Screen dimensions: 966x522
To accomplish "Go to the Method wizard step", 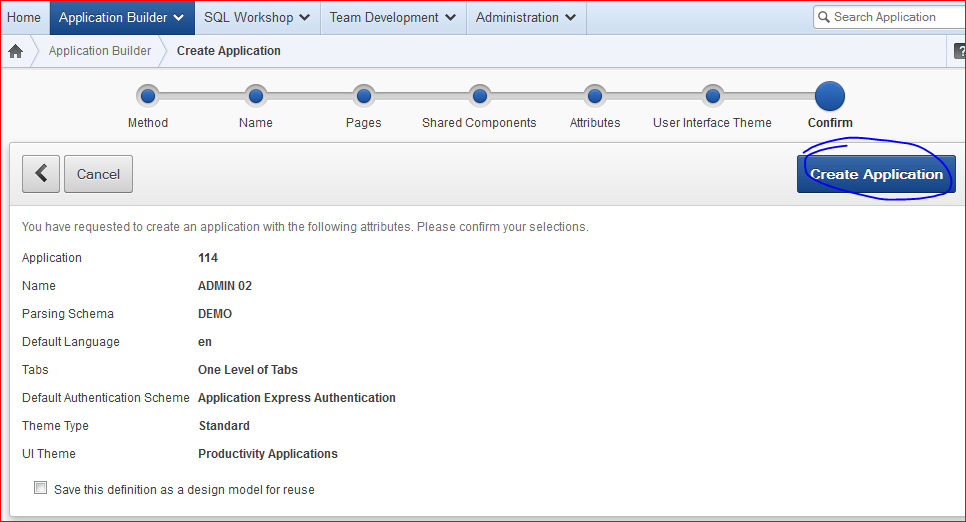I will 148,96.
